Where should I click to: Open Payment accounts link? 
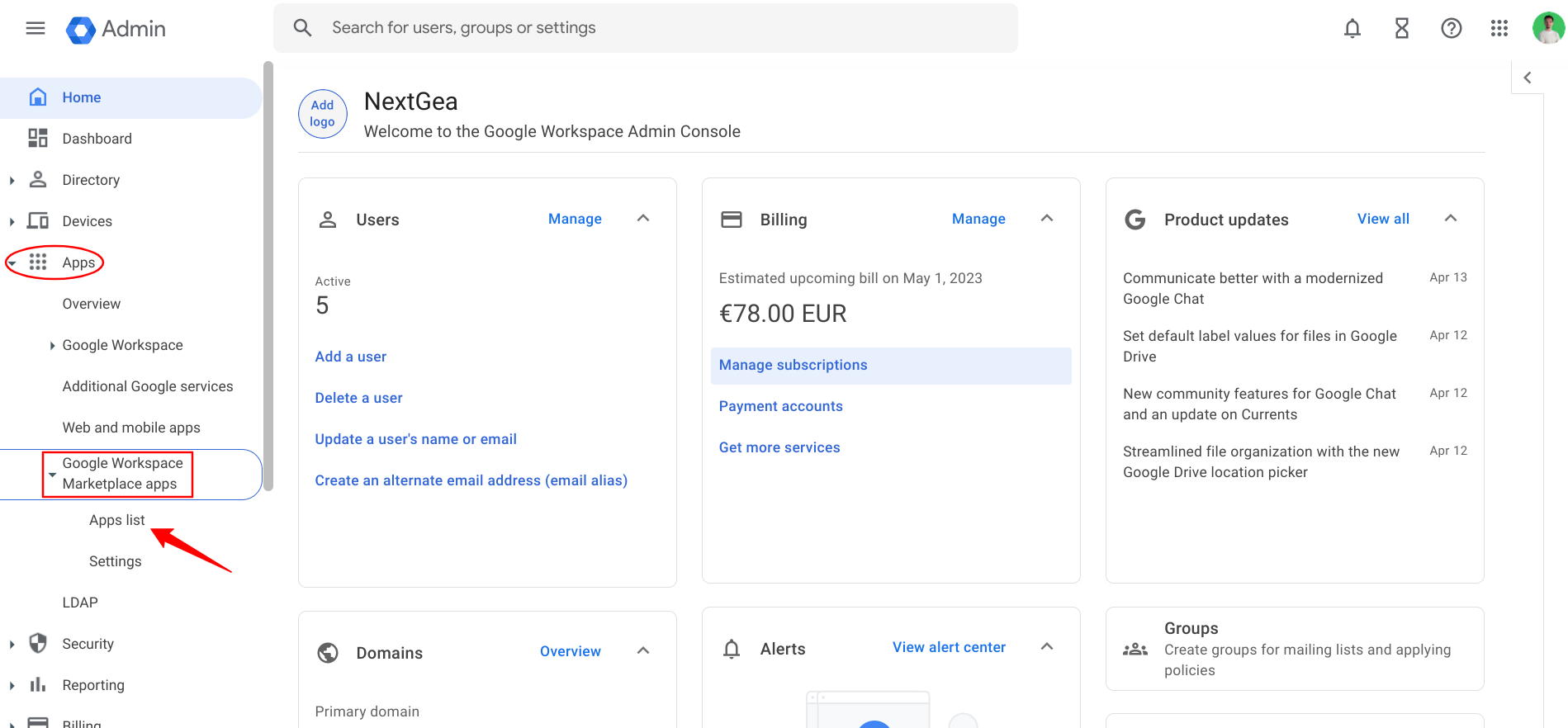coord(781,406)
